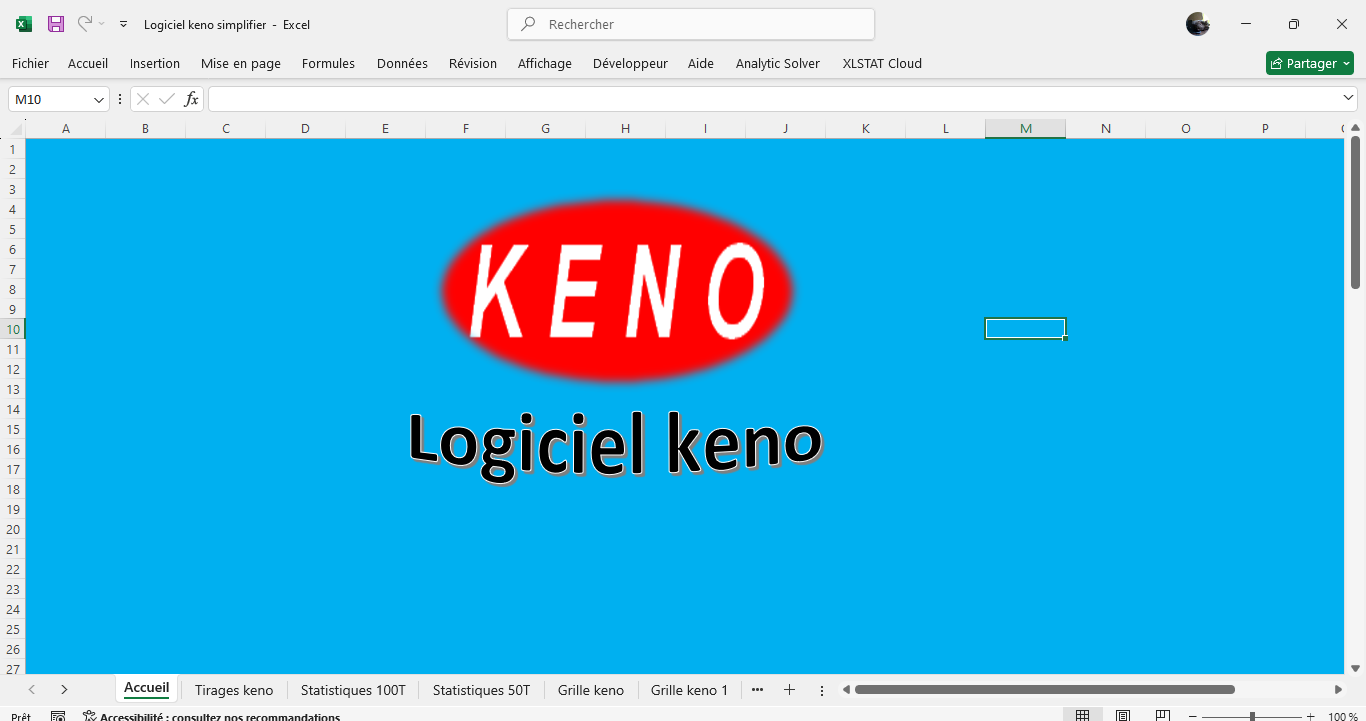Screen dimensions: 1366x721
Task: Open the Affichage ribbon tab
Action: (545, 63)
